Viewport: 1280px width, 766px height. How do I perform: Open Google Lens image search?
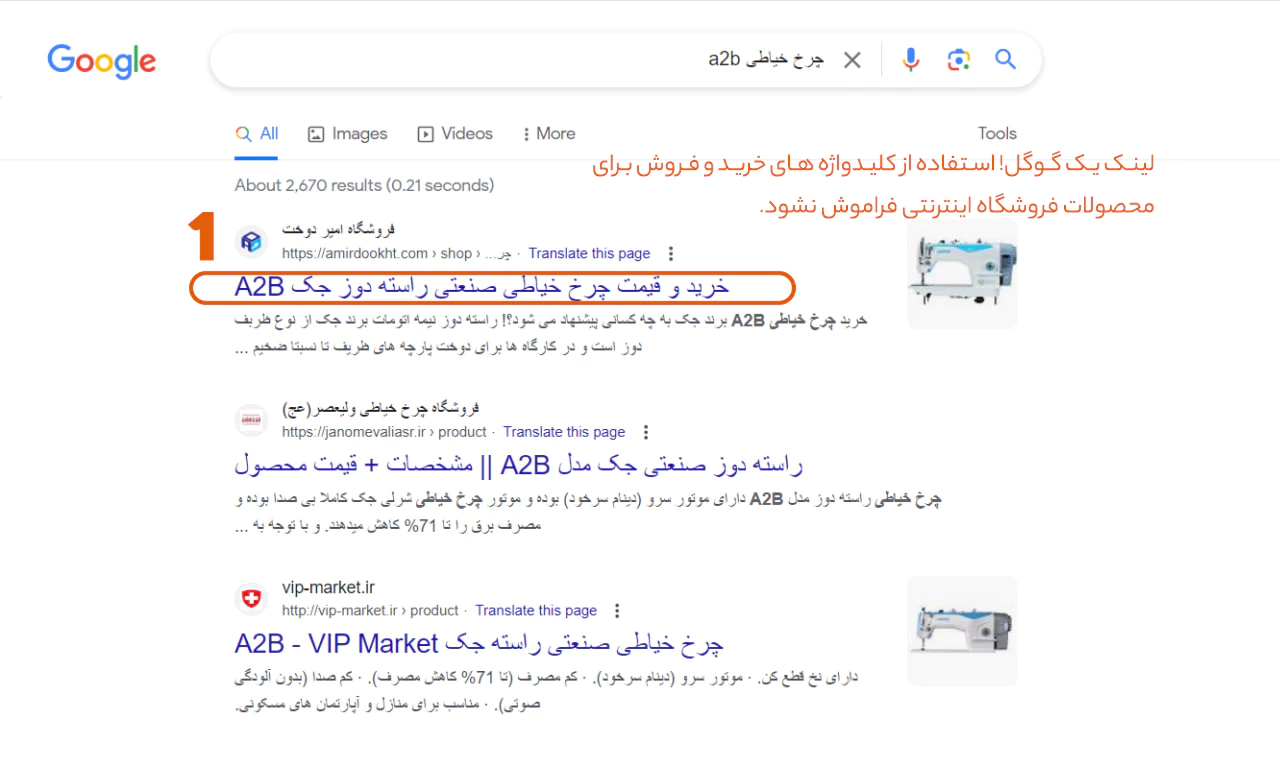[958, 59]
